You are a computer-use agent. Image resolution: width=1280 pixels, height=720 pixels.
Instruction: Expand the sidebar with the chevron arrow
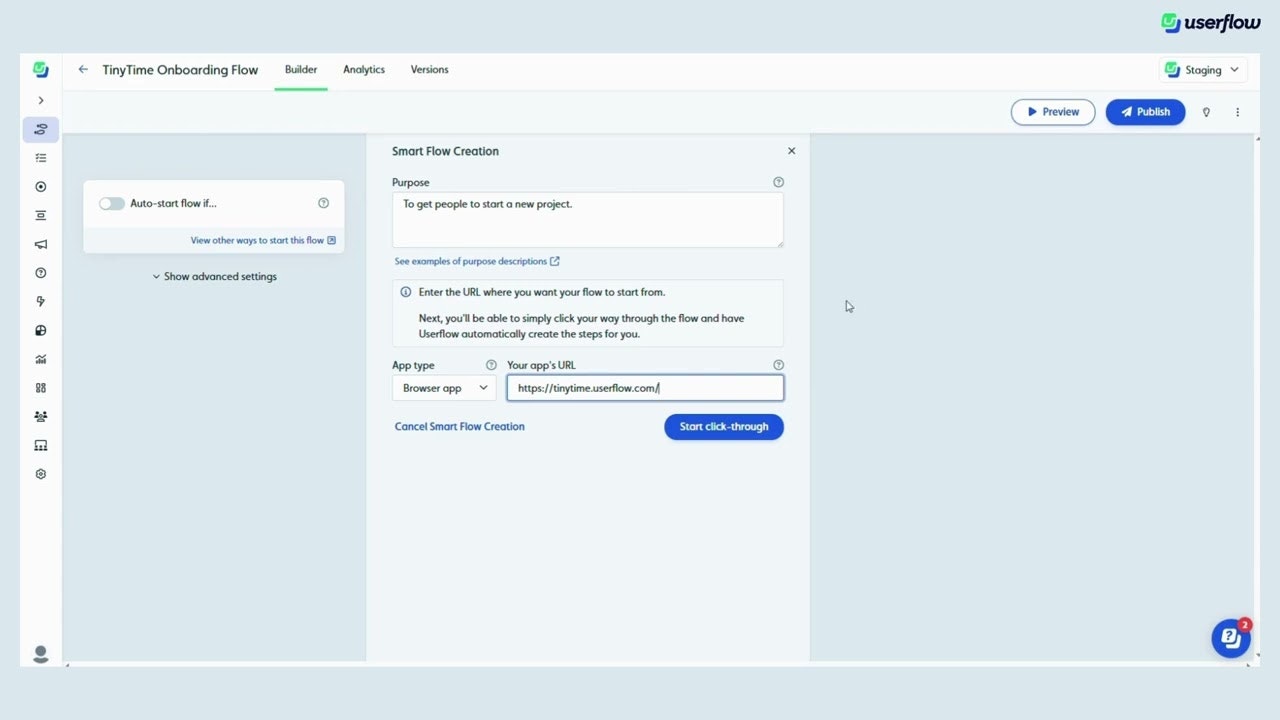pos(41,100)
